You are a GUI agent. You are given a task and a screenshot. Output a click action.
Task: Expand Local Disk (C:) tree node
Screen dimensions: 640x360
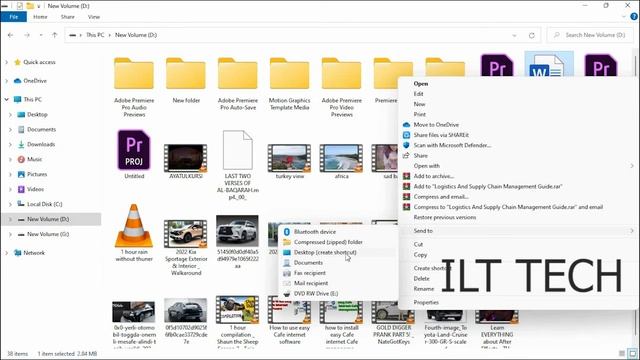[11, 204]
